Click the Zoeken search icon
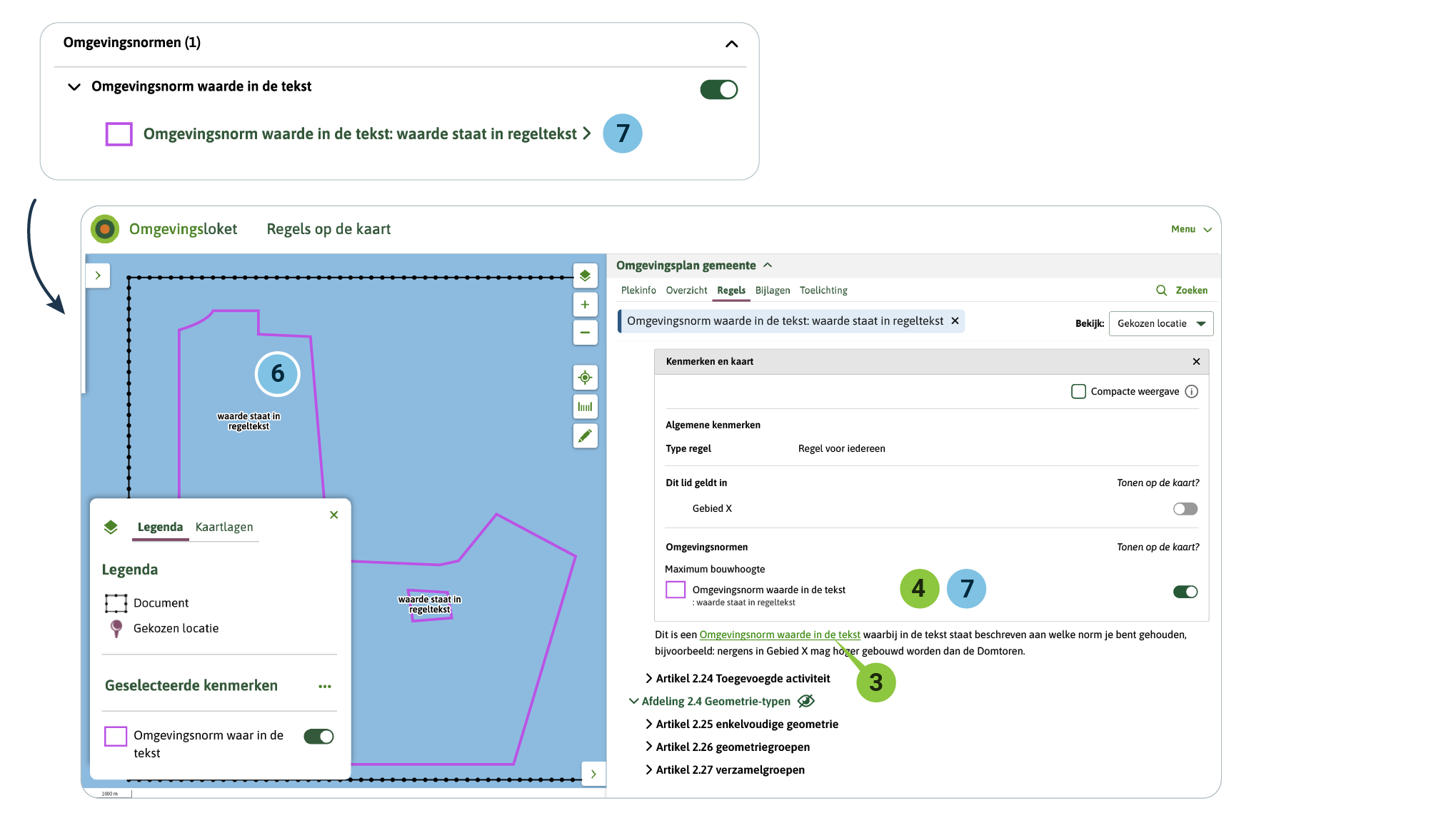The image size is (1456, 813). pyautogui.click(x=1162, y=291)
